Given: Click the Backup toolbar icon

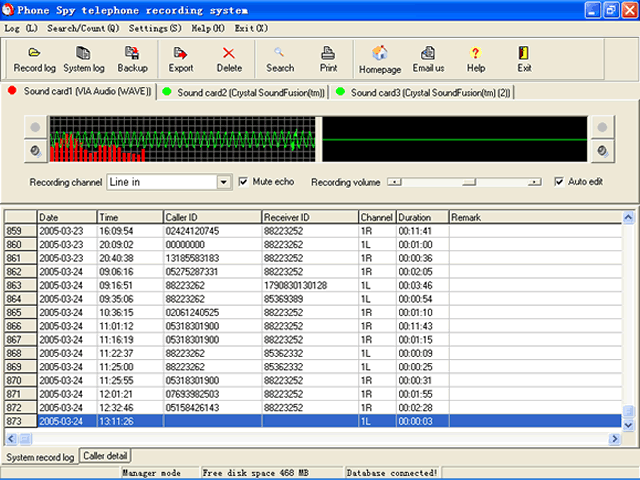Looking at the screenshot, I should [132, 60].
